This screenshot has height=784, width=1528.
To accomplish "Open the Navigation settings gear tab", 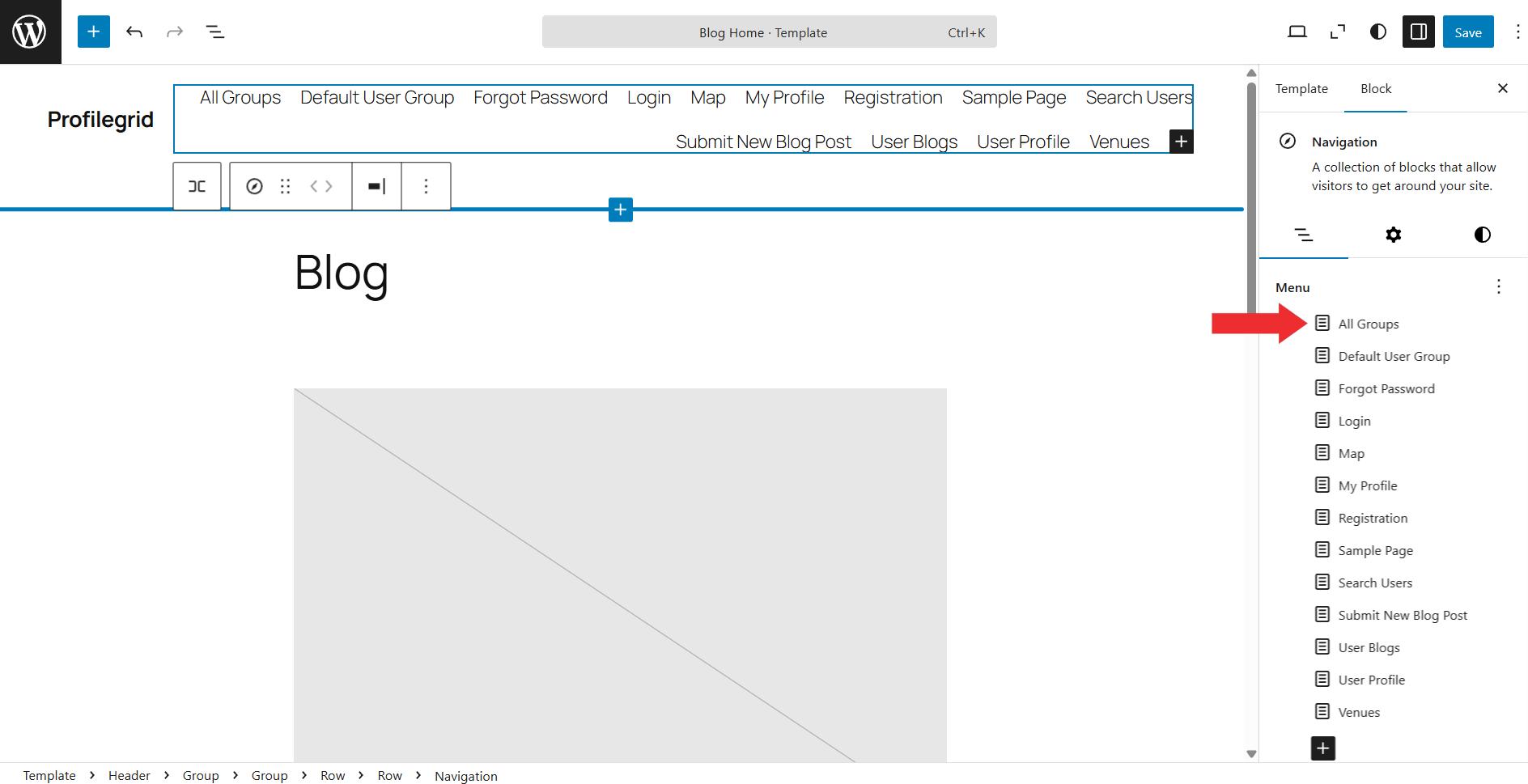I will click(1393, 235).
